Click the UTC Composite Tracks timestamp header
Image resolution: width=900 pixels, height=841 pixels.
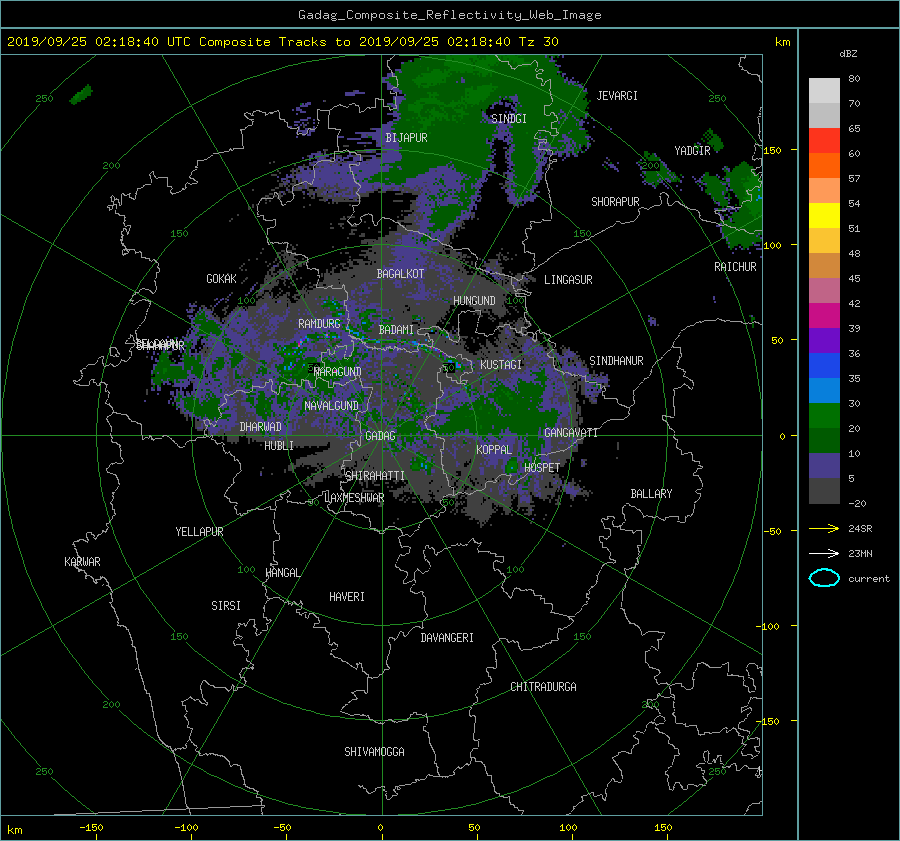pos(282,42)
